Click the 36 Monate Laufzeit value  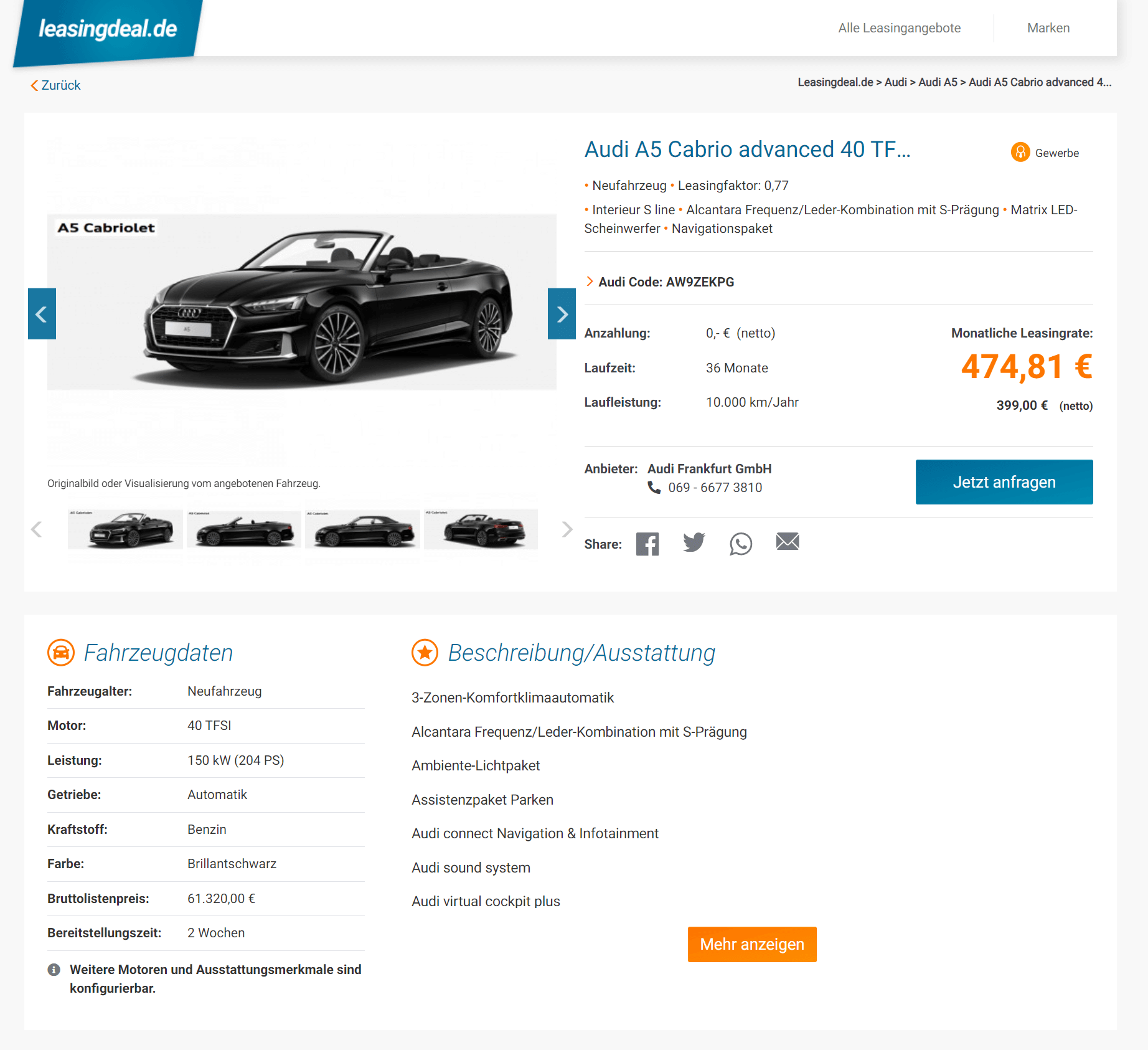click(737, 368)
